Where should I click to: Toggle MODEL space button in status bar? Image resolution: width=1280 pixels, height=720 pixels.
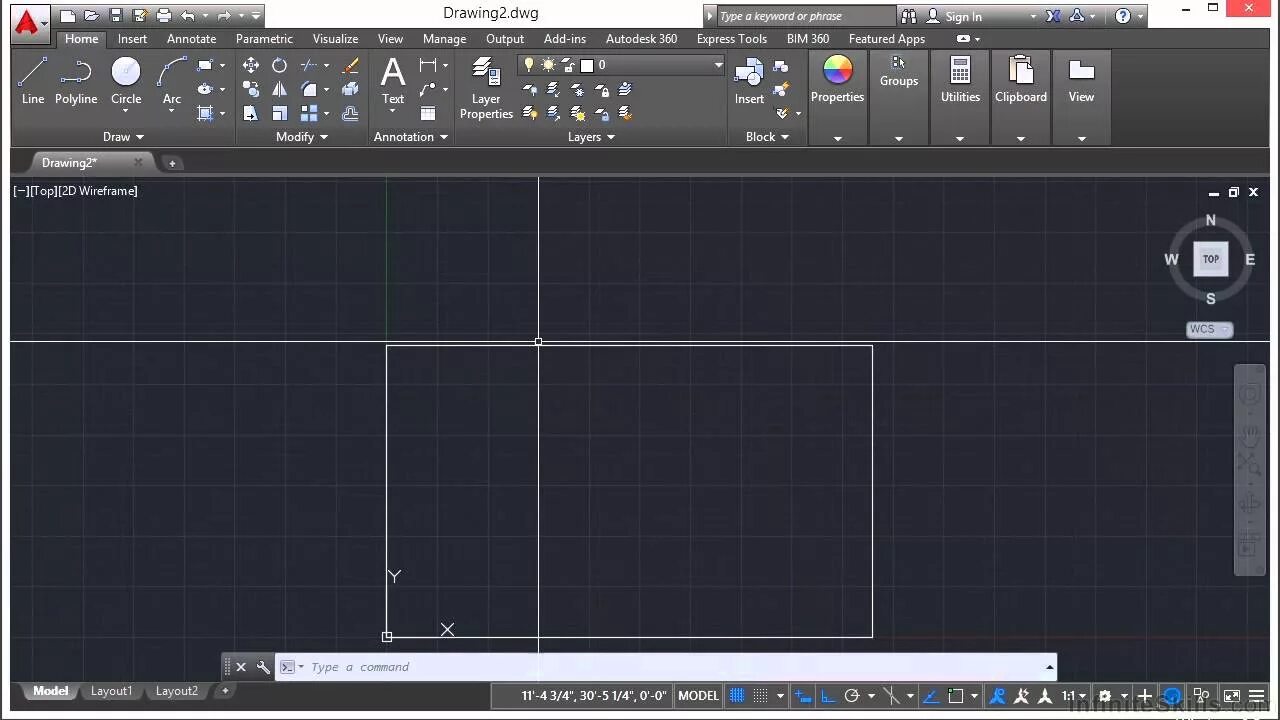pos(698,696)
